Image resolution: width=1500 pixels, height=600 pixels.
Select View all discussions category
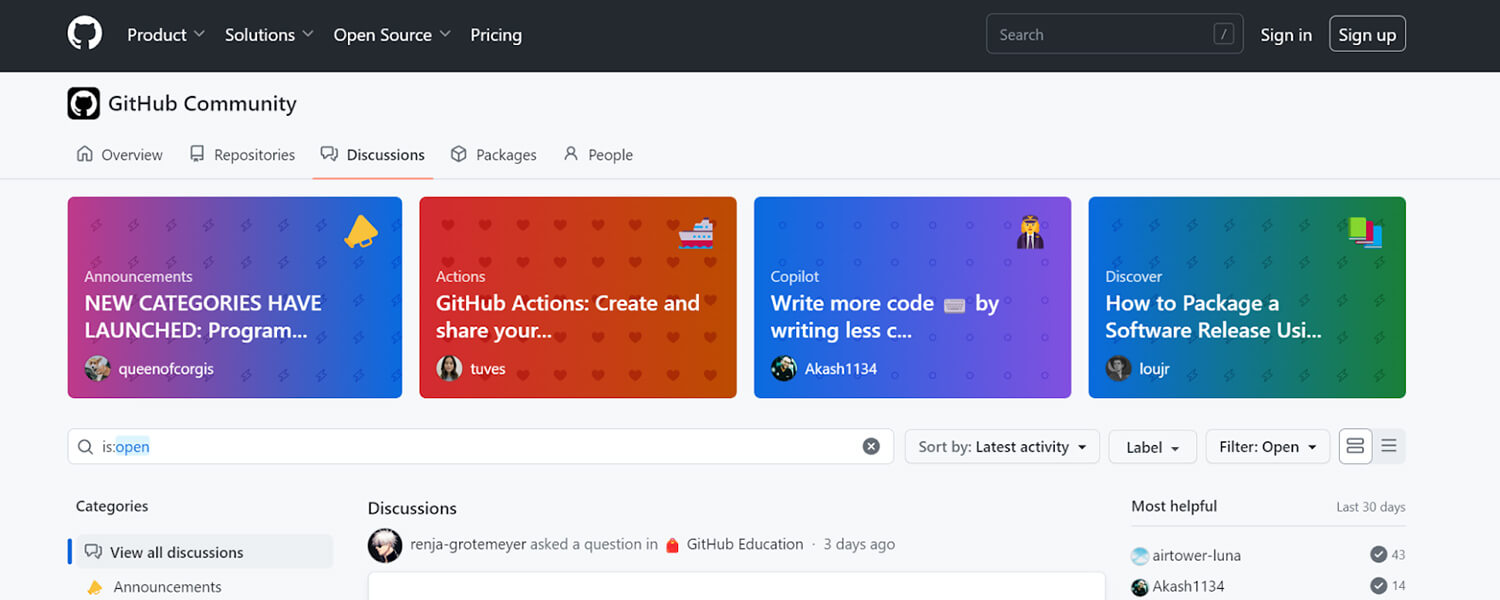(x=204, y=552)
